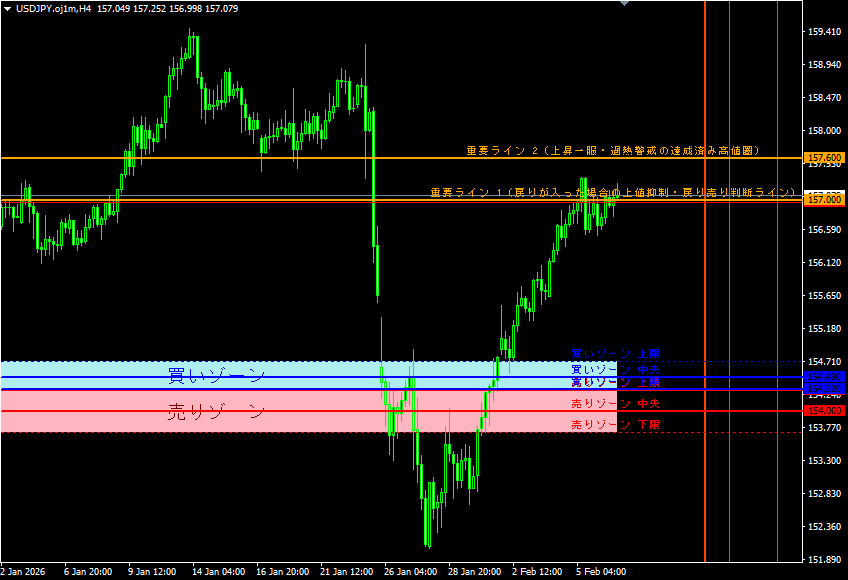848x580 pixels.
Task: Click the blue 154.320 price tag
Action: click(824, 389)
